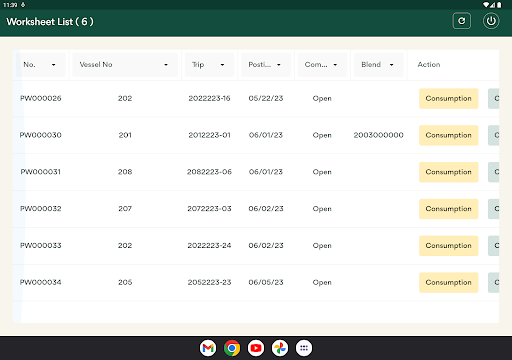Click trip 2022223-16
The width and height of the screenshot is (512, 360).
pos(209,98)
